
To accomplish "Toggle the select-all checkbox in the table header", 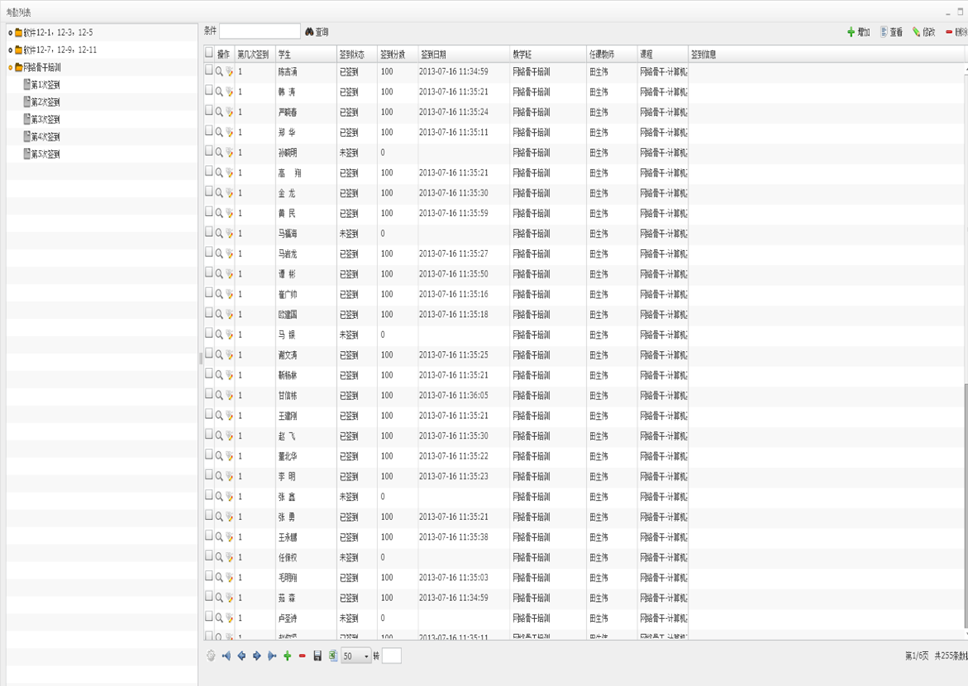I will click(209, 53).
